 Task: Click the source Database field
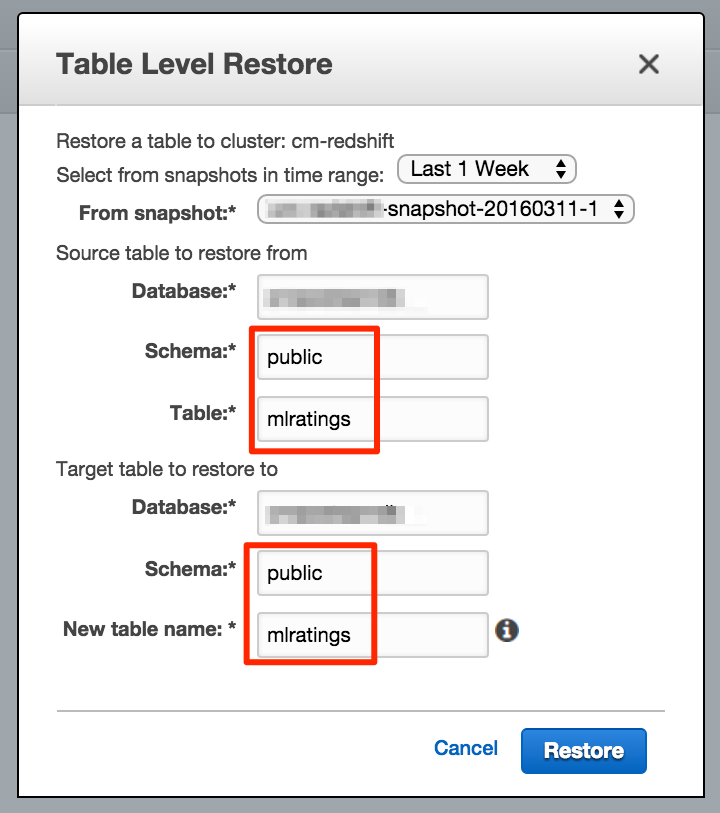(372, 297)
